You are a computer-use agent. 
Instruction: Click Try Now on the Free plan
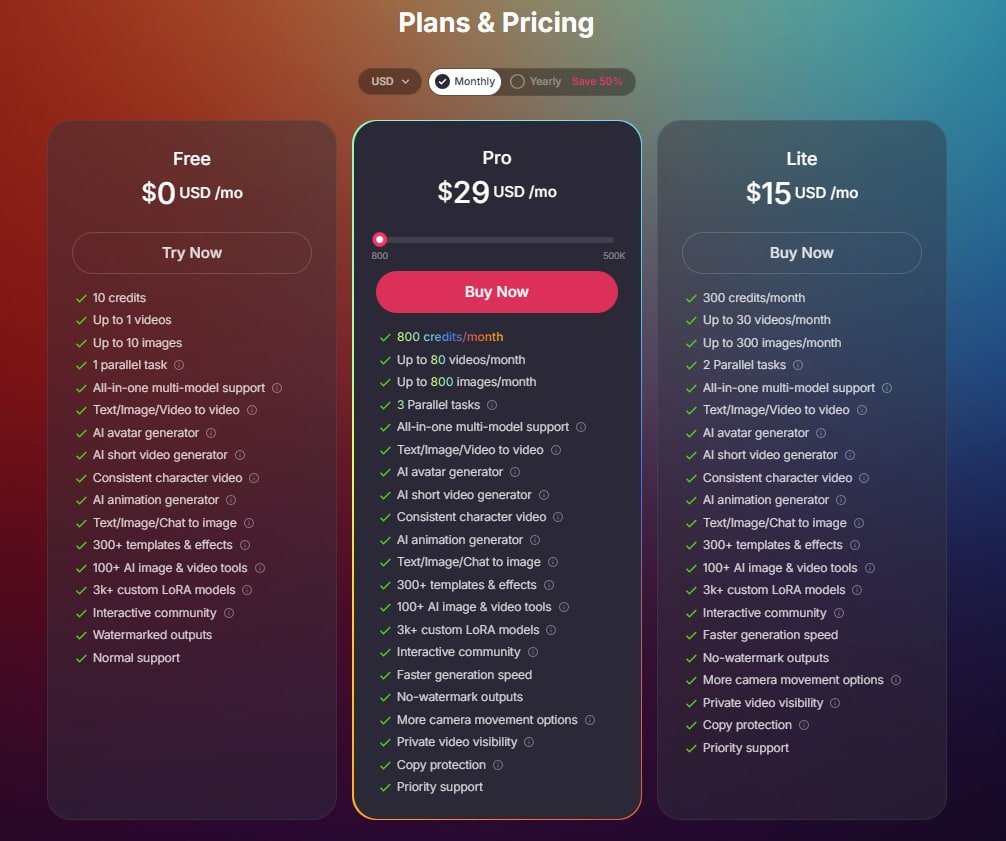tap(192, 253)
